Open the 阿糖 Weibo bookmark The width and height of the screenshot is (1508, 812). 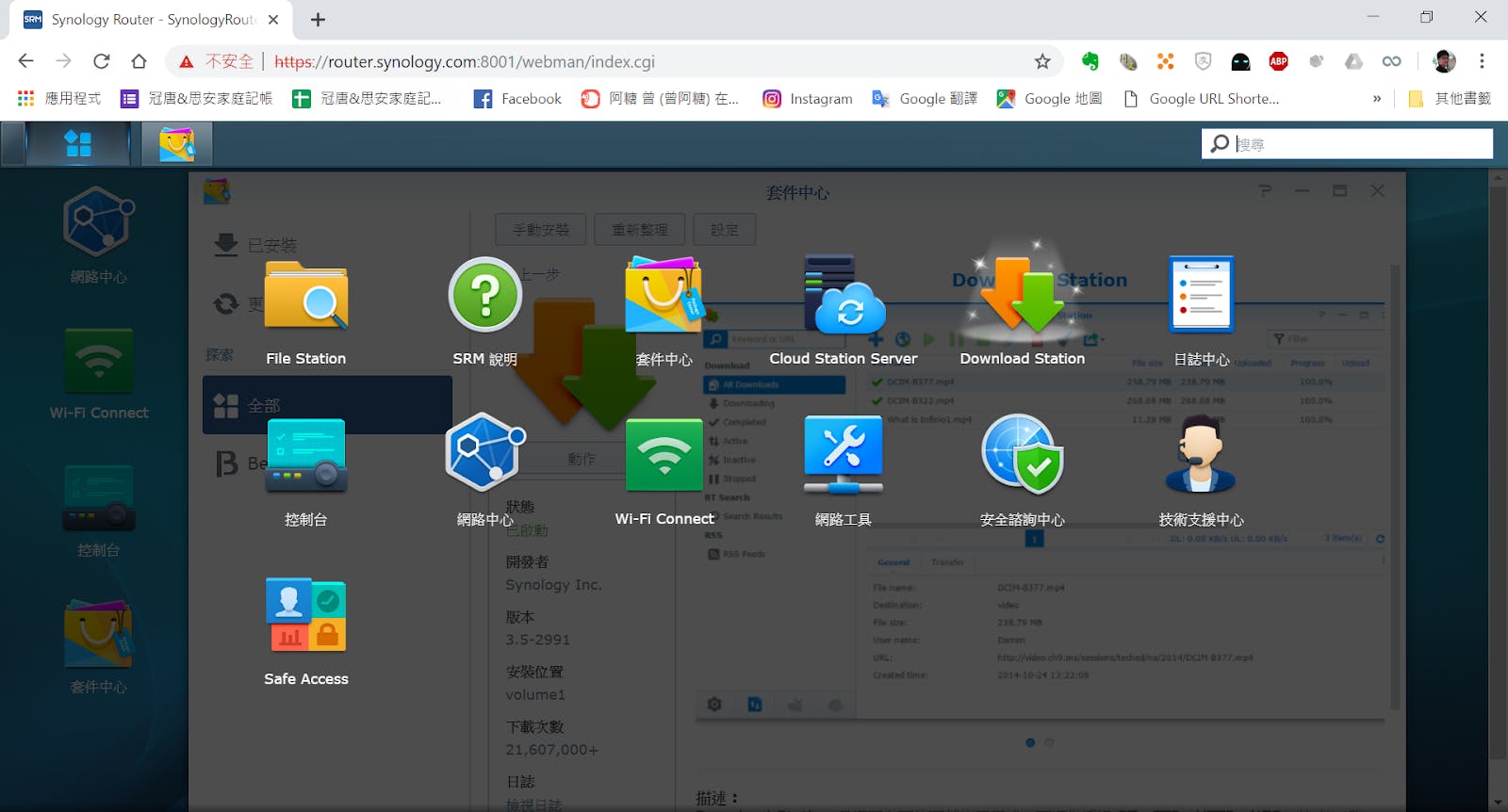660,99
